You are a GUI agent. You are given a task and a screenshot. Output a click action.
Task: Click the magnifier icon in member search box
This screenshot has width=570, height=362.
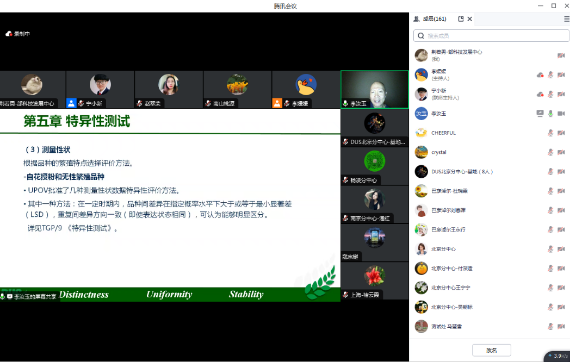point(421,36)
